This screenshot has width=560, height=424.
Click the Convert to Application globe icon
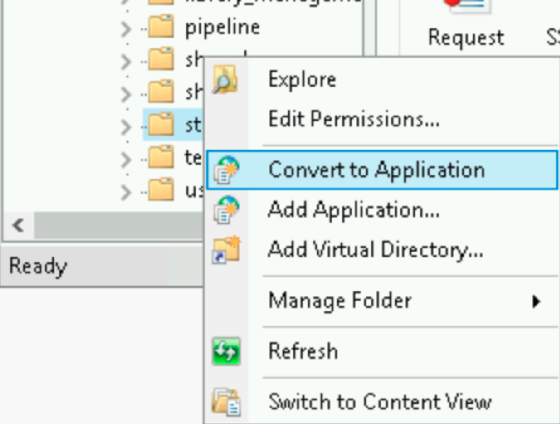click(226, 170)
